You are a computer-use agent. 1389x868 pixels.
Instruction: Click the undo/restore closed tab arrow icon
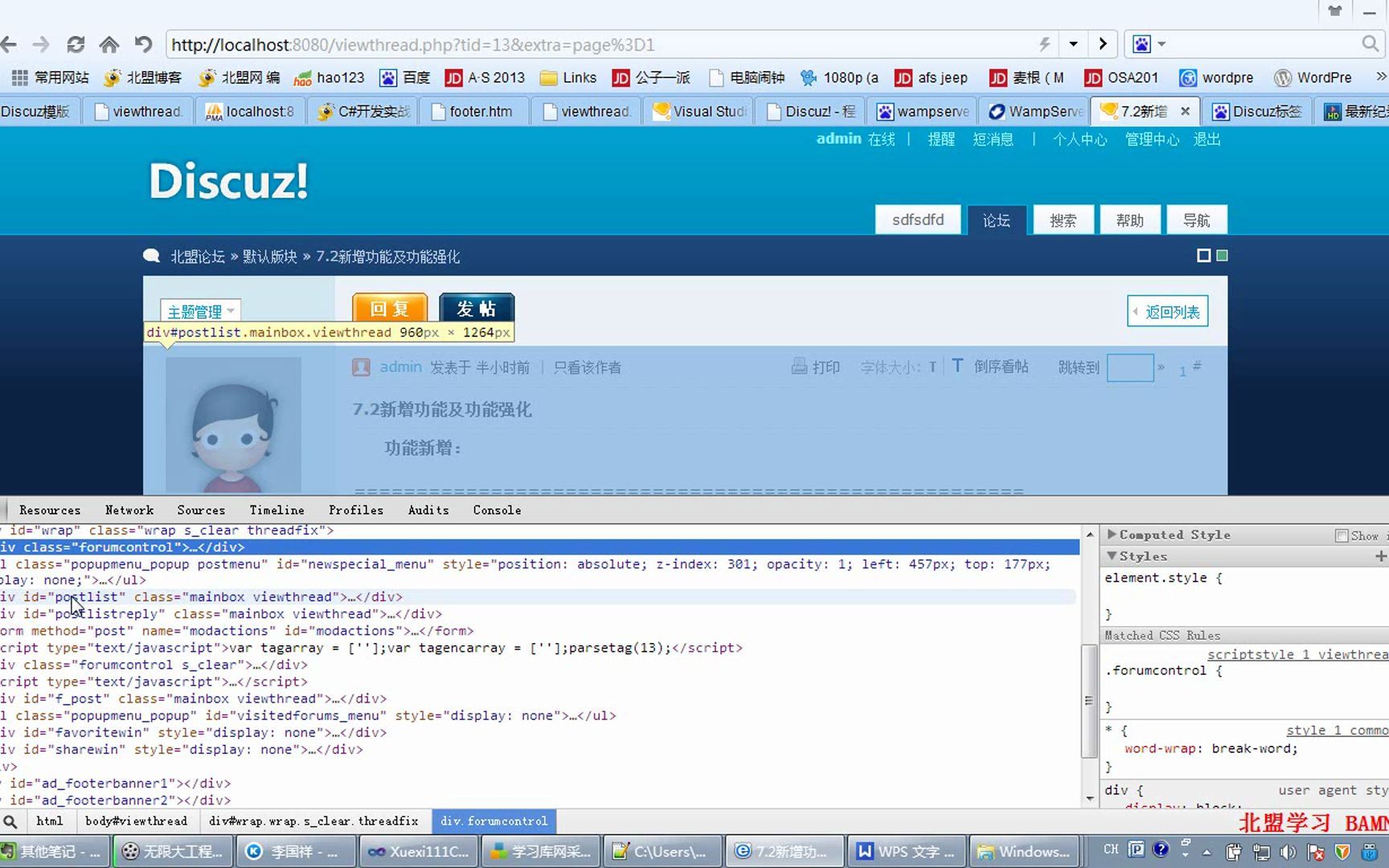[x=143, y=44]
